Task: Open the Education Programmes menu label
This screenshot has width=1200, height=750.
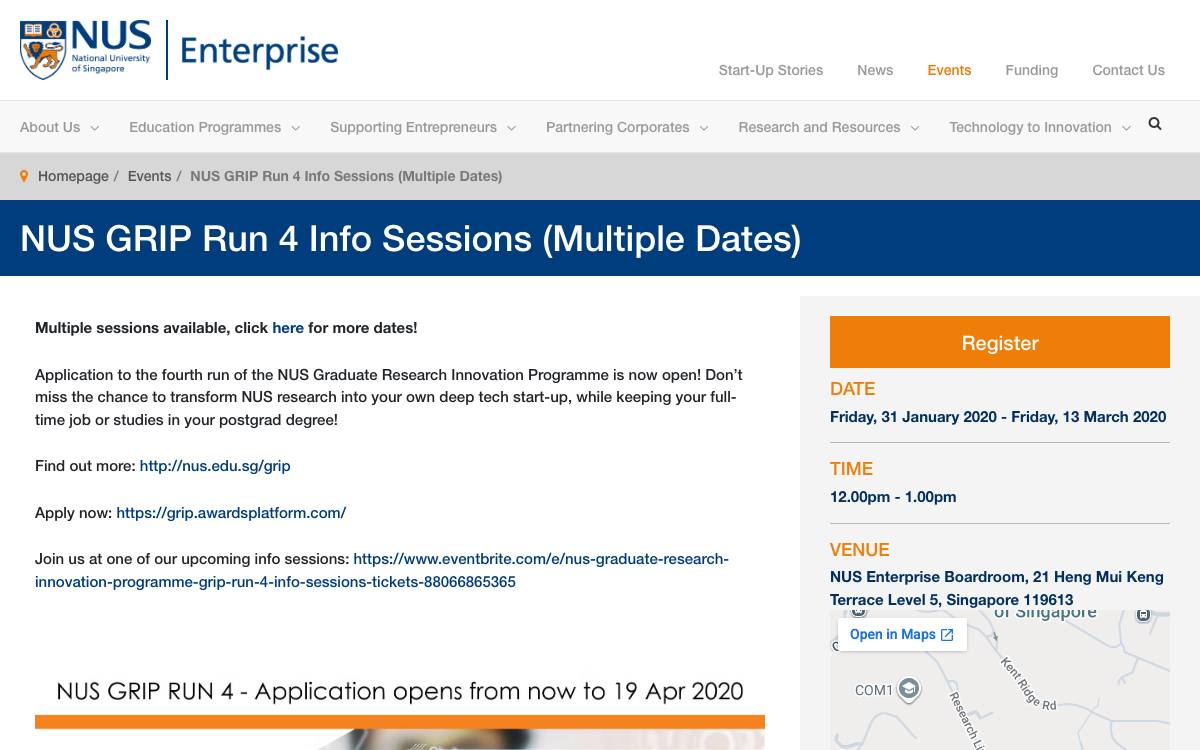Action: pyautogui.click(x=205, y=127)
